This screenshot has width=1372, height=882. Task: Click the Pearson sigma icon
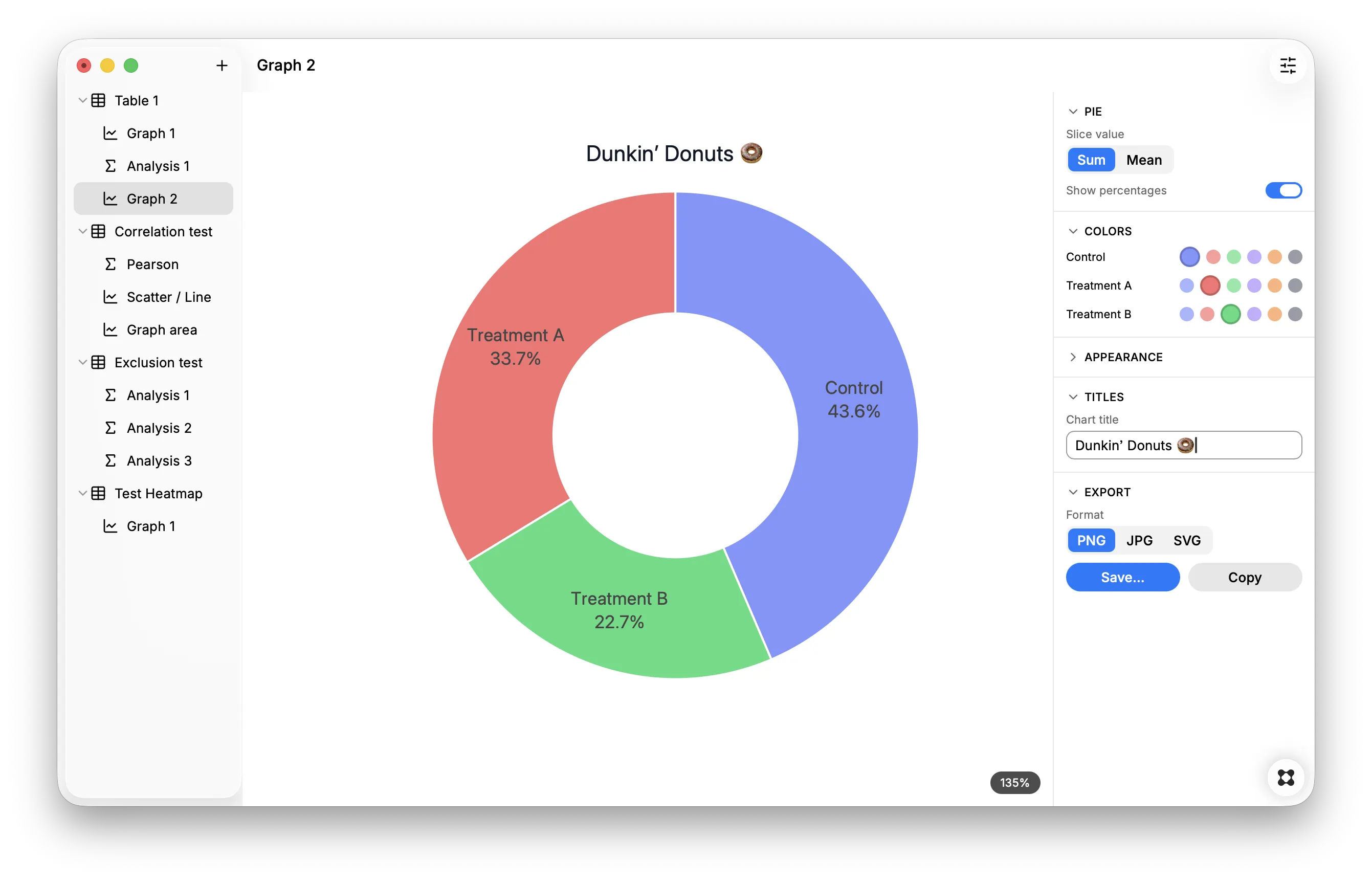[x=110, y=264]
